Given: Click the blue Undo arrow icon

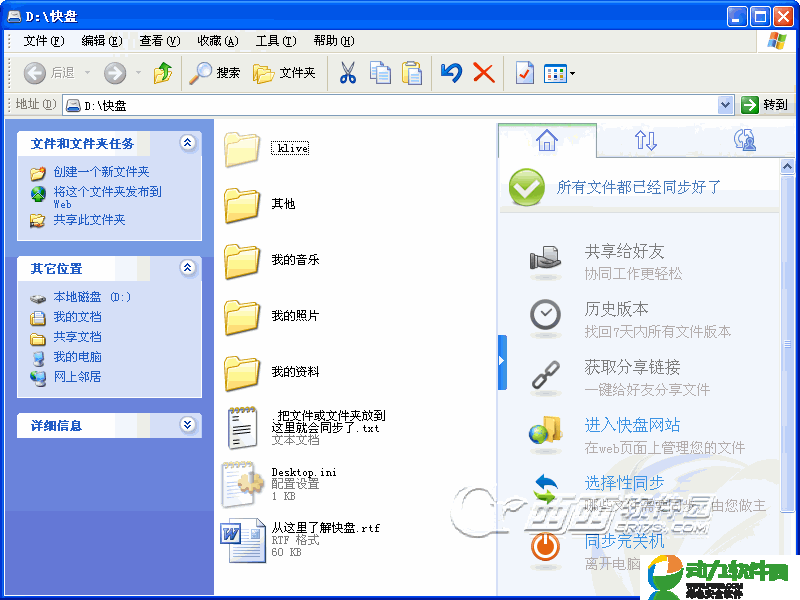Looking at the screenshot, I should pos(451,73).
